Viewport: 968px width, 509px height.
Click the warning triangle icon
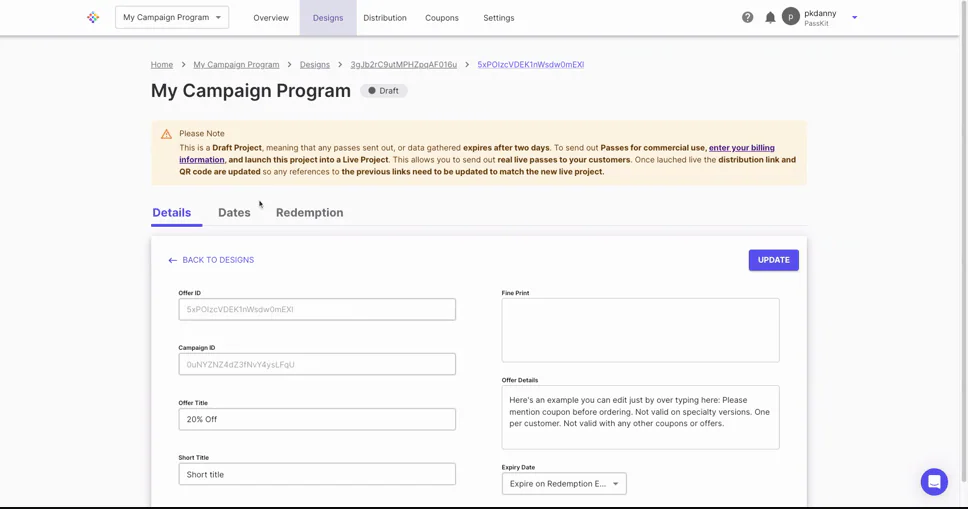coord(166,134)
